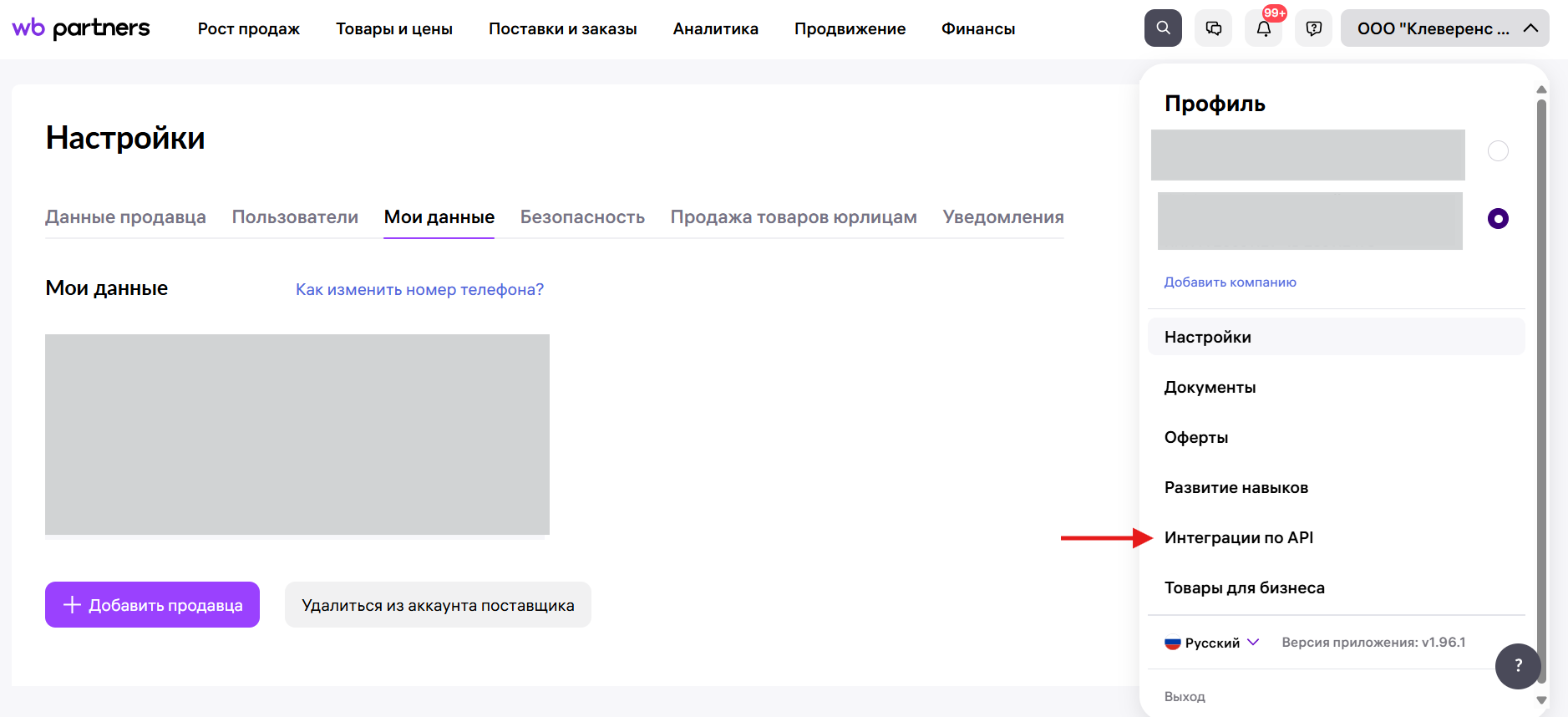
Task: Open the chat messages icon
Action: point(1213,28)
